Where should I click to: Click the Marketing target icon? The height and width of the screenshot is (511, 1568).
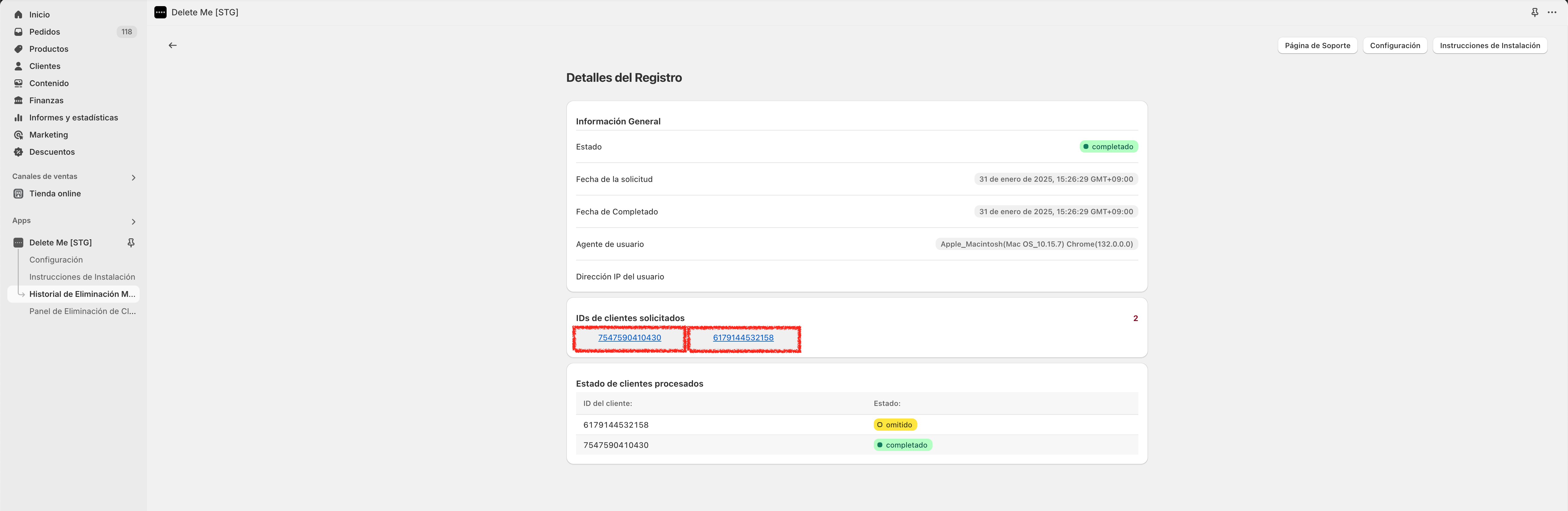(x=18, y=134)
